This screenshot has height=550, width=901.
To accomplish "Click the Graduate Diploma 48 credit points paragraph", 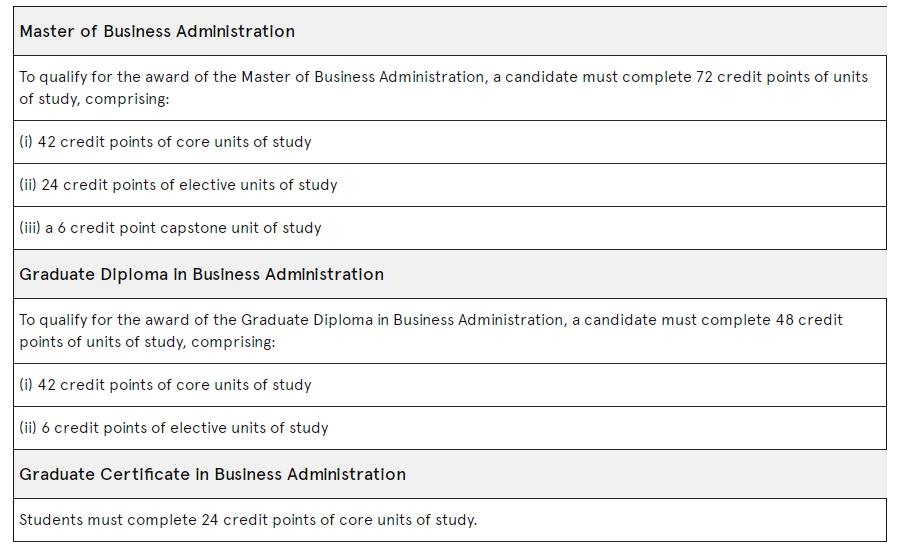I will 450,331.
